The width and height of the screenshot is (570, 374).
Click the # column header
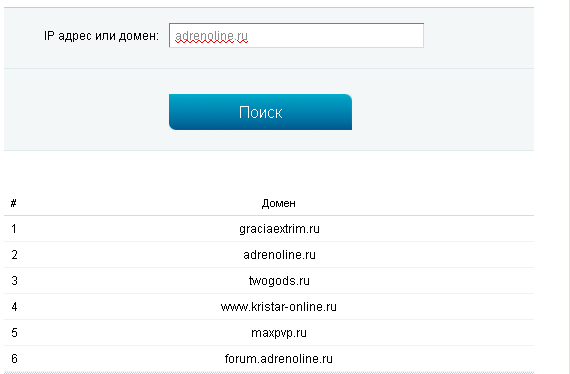pos(13,203)
